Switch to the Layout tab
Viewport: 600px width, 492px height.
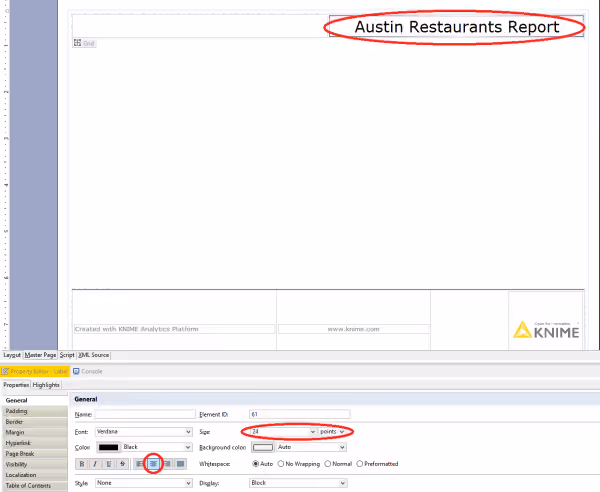[x=12, y=355]
